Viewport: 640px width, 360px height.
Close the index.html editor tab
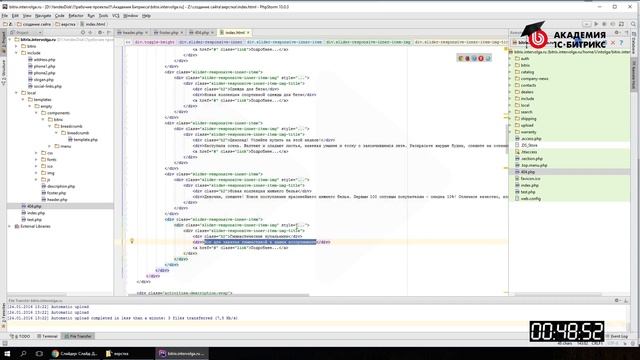click(x=248, y=32)
